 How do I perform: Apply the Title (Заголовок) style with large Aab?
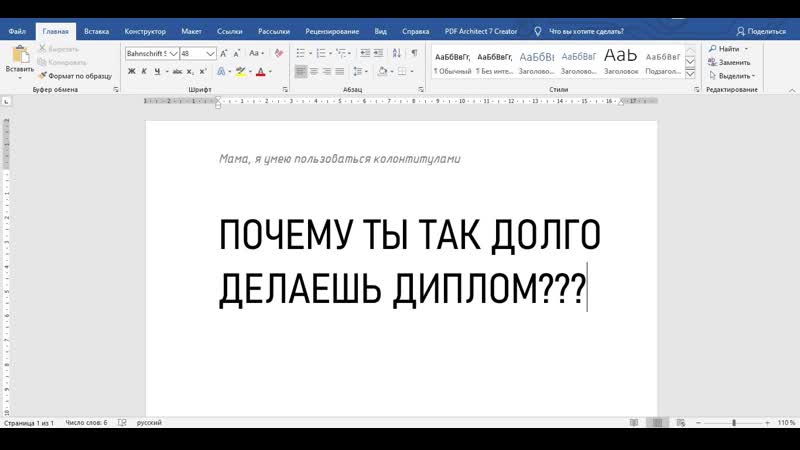pos(621,63)
